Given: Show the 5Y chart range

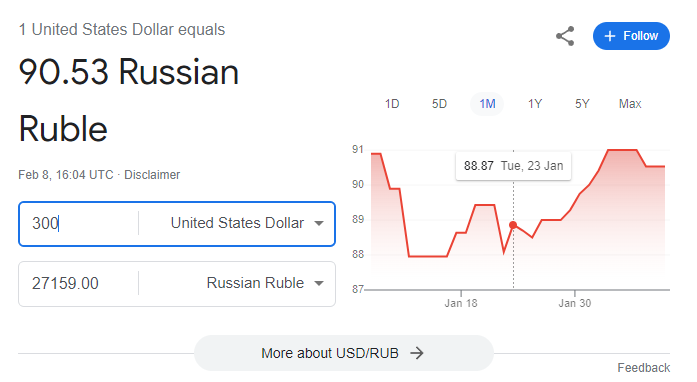Looking at the screenshot, I should (x=582, y=104).
